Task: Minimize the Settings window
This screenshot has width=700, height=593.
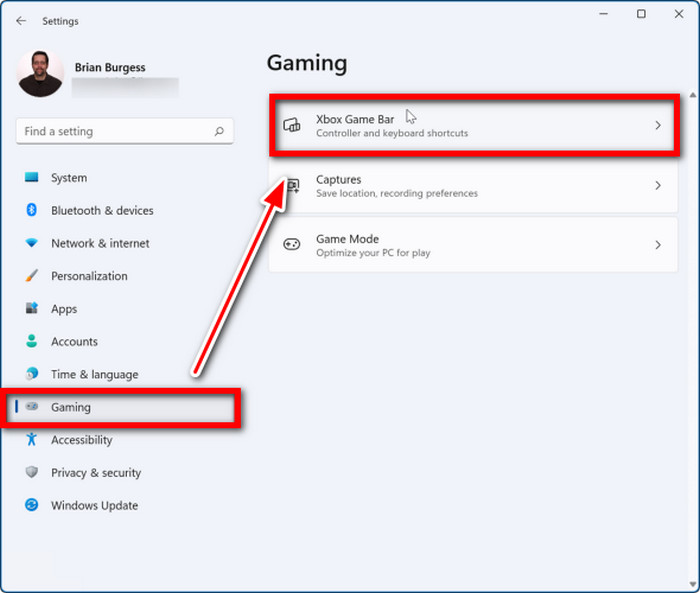Action: (604, 14)
